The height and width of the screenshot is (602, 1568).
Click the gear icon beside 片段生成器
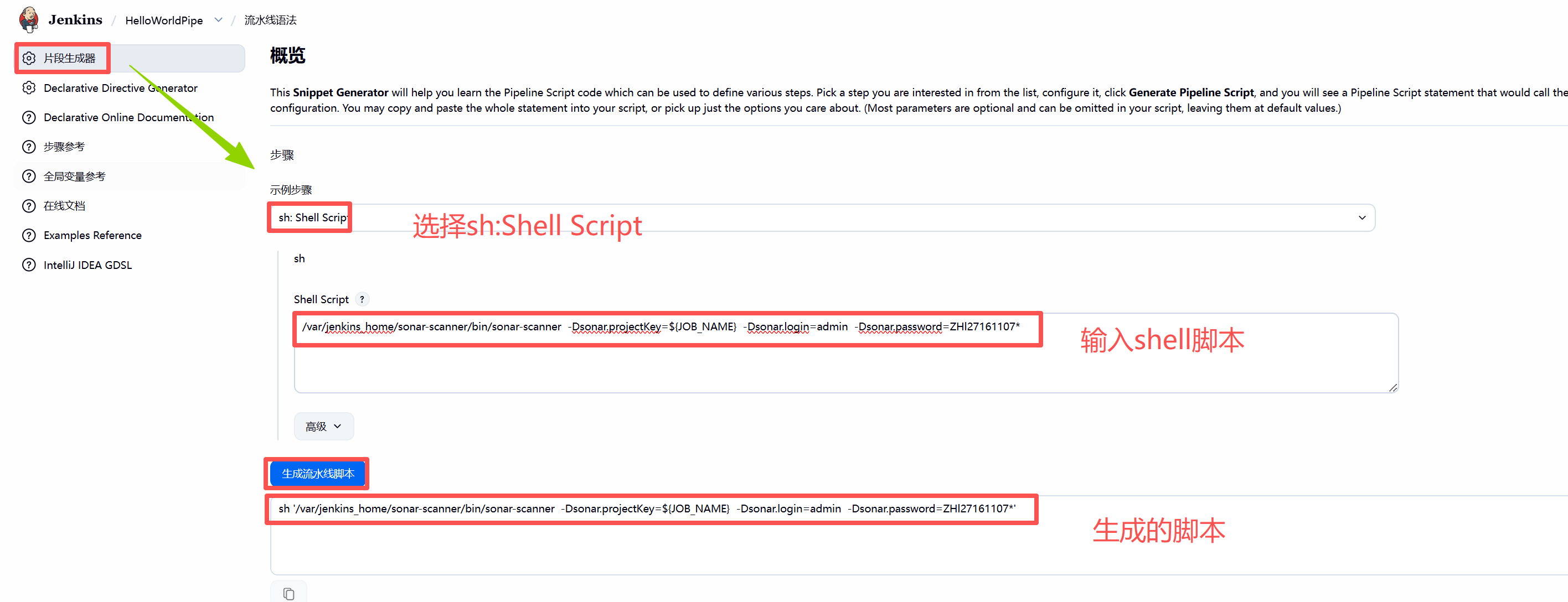pos(29,59)
